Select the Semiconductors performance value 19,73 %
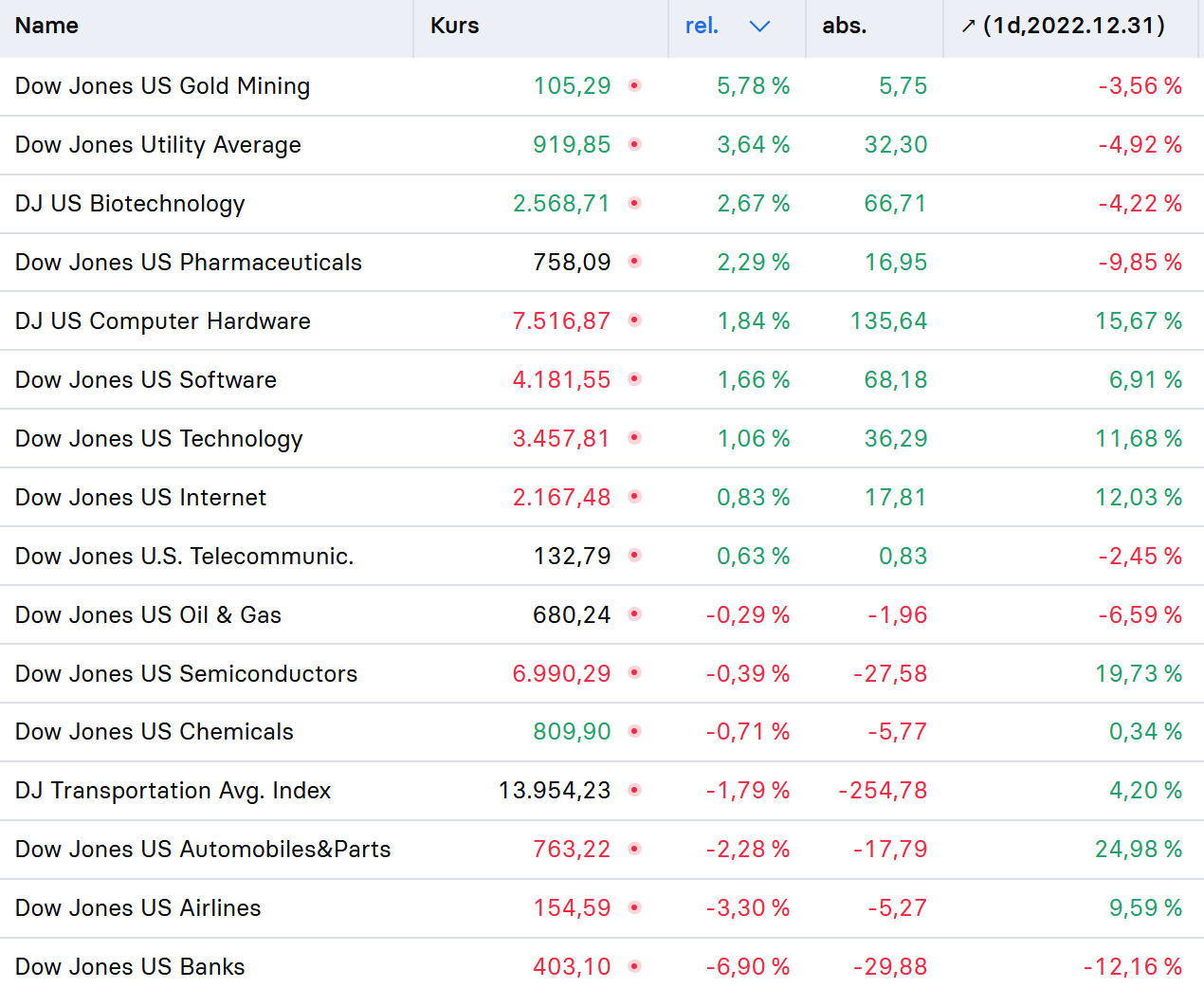Screen dimensions: 1204x988 pos(1139,674)
